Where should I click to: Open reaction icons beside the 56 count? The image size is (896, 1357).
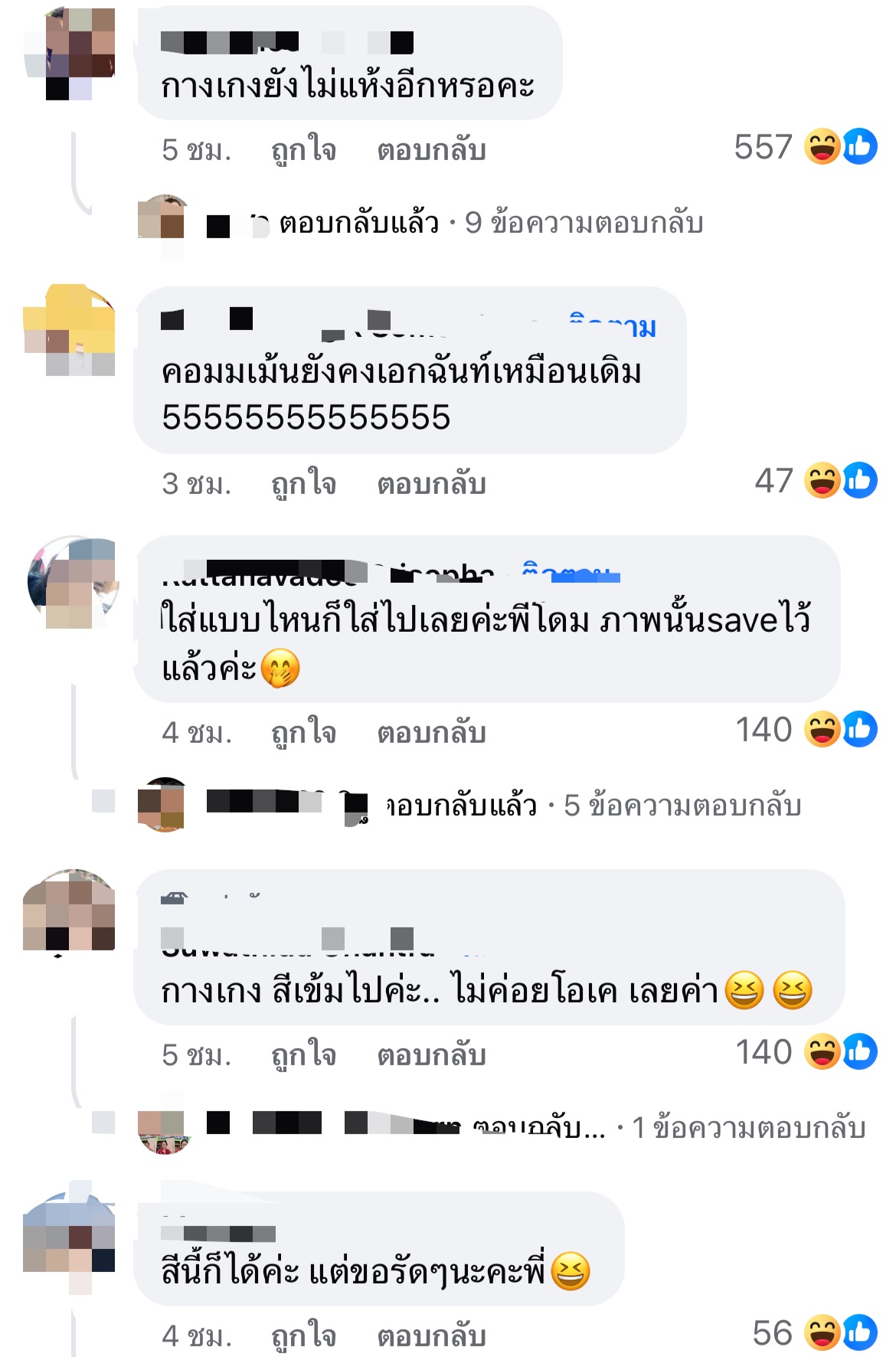click(841, 1332)
